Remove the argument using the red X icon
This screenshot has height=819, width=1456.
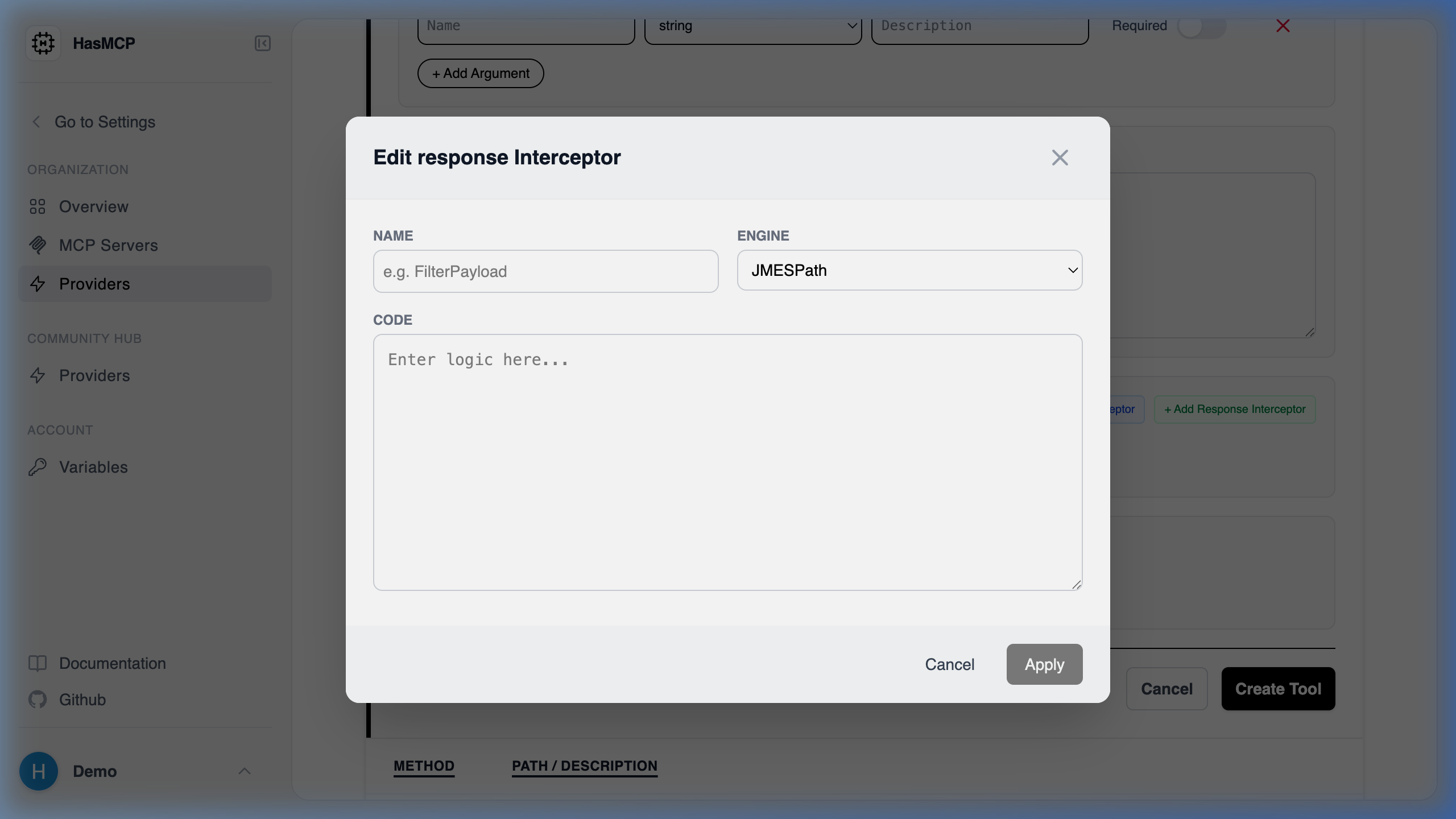coord(1283,26)
